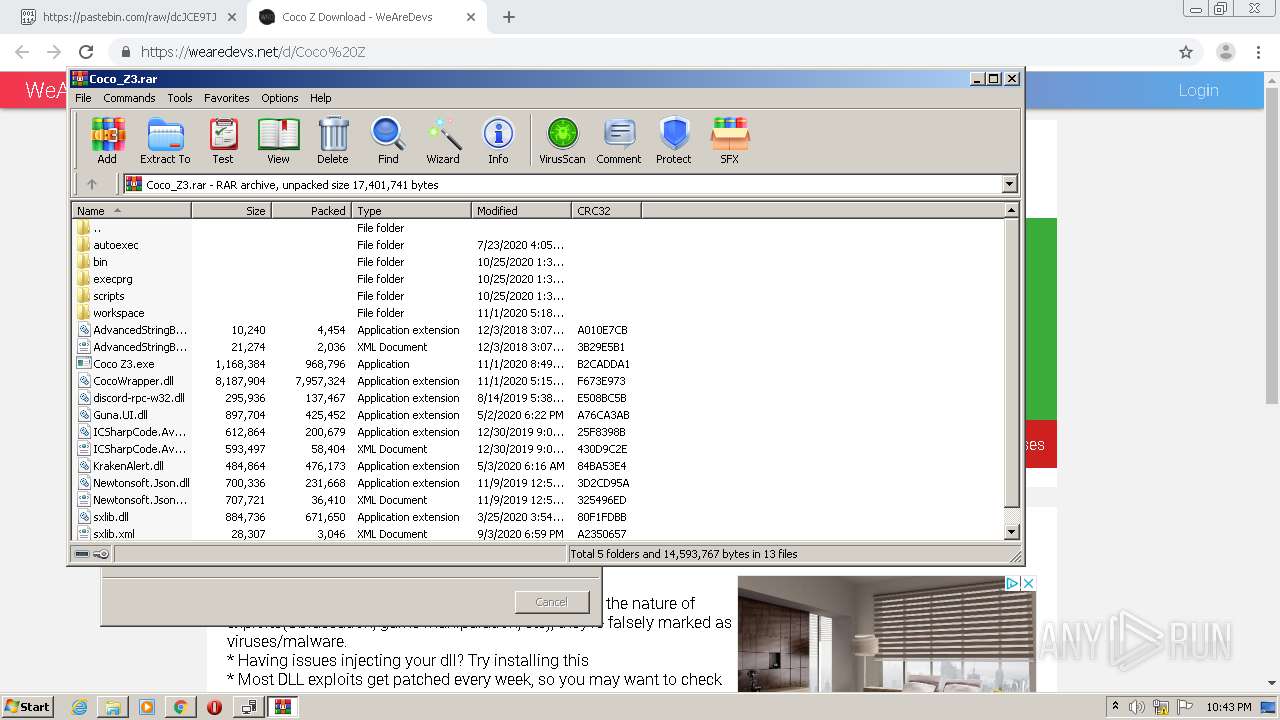Screen dimensions: 1280x720
Task: Click the Extract To toolbar icon
Action: [165, 140]
